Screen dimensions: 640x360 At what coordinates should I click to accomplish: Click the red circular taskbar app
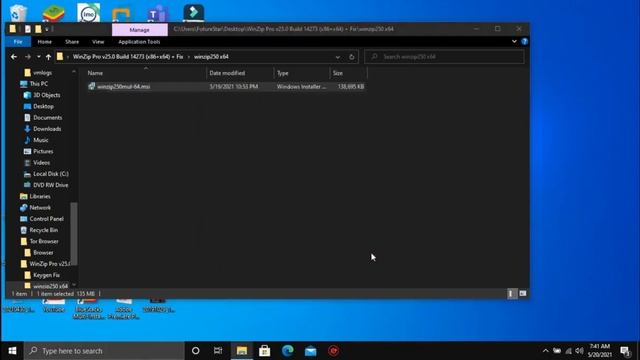tap(333, 351)
